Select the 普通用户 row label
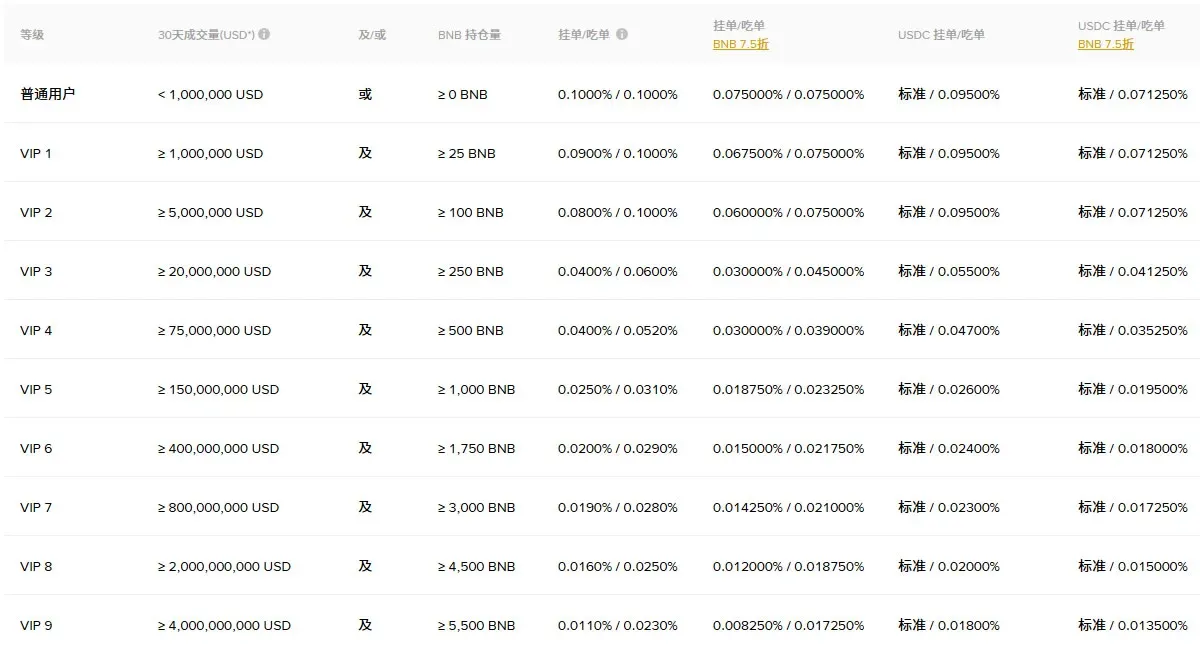Viewport: 1200px width, 648px height. 47,94
